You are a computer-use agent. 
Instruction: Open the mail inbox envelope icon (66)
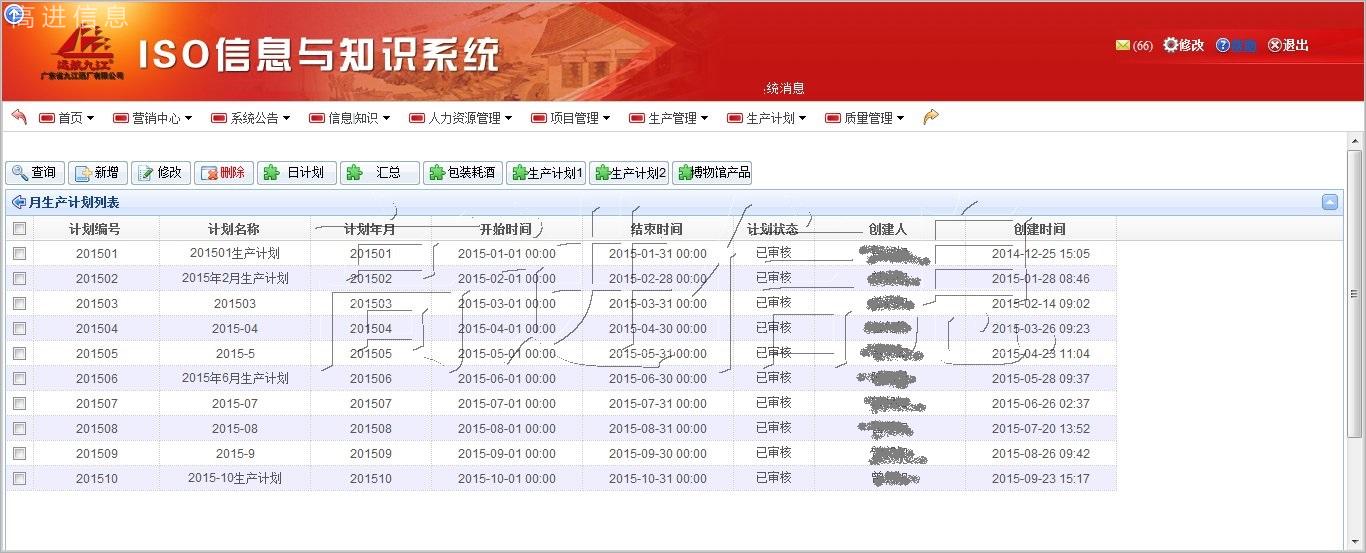click(x=1122, y=46)
